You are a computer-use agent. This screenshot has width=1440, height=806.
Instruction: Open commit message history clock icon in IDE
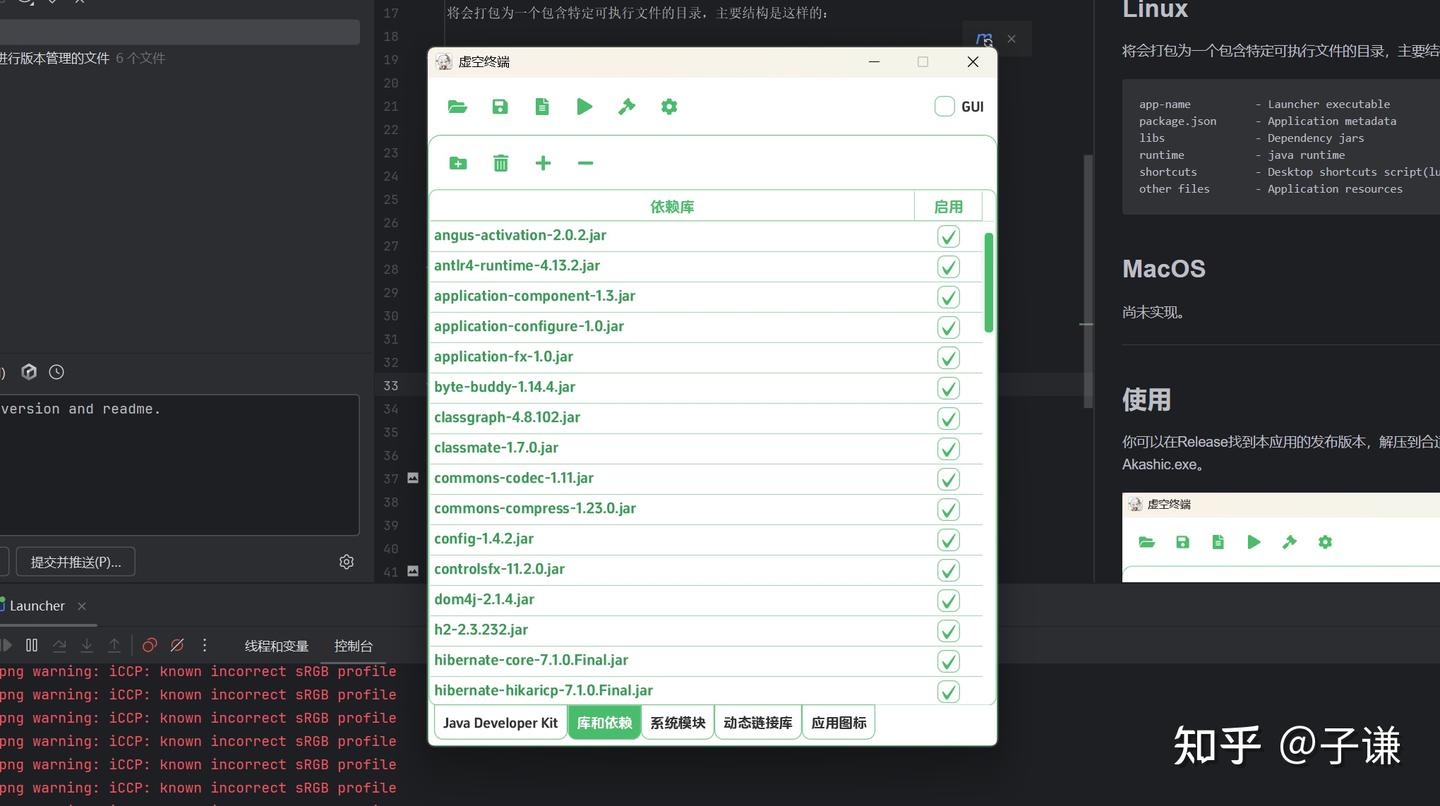(57, 372)
